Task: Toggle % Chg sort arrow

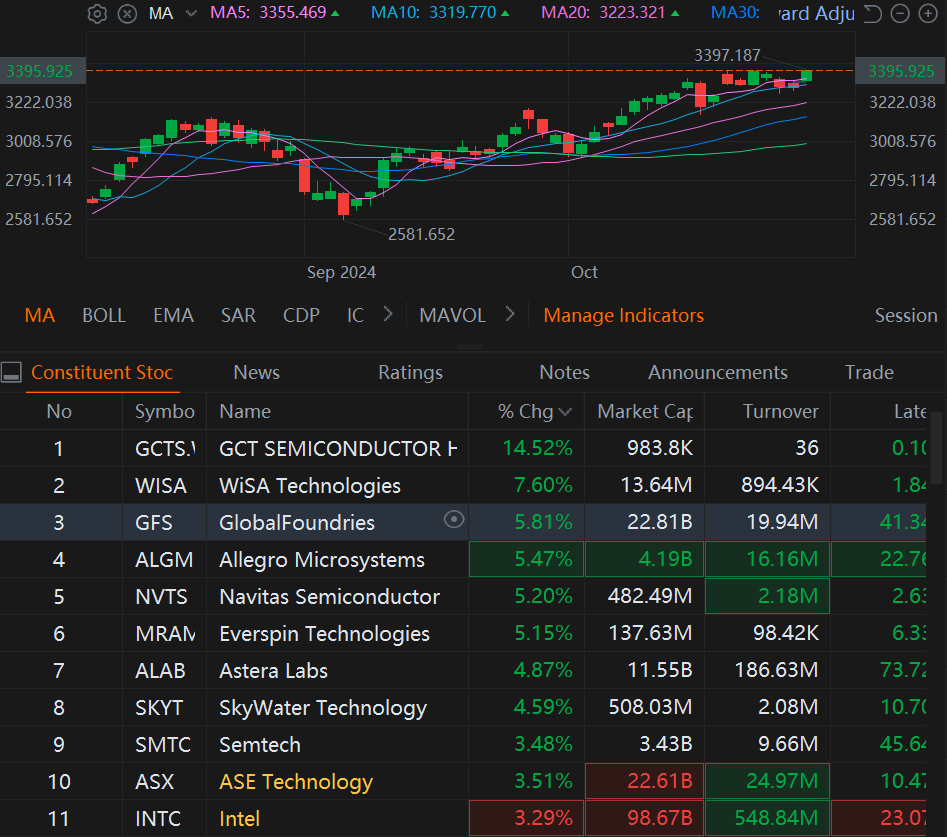Action: tap(565, 412)
